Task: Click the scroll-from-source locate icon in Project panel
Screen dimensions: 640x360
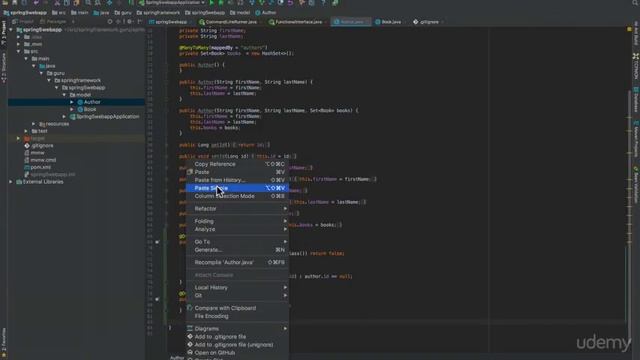Action: pos(110,22)
